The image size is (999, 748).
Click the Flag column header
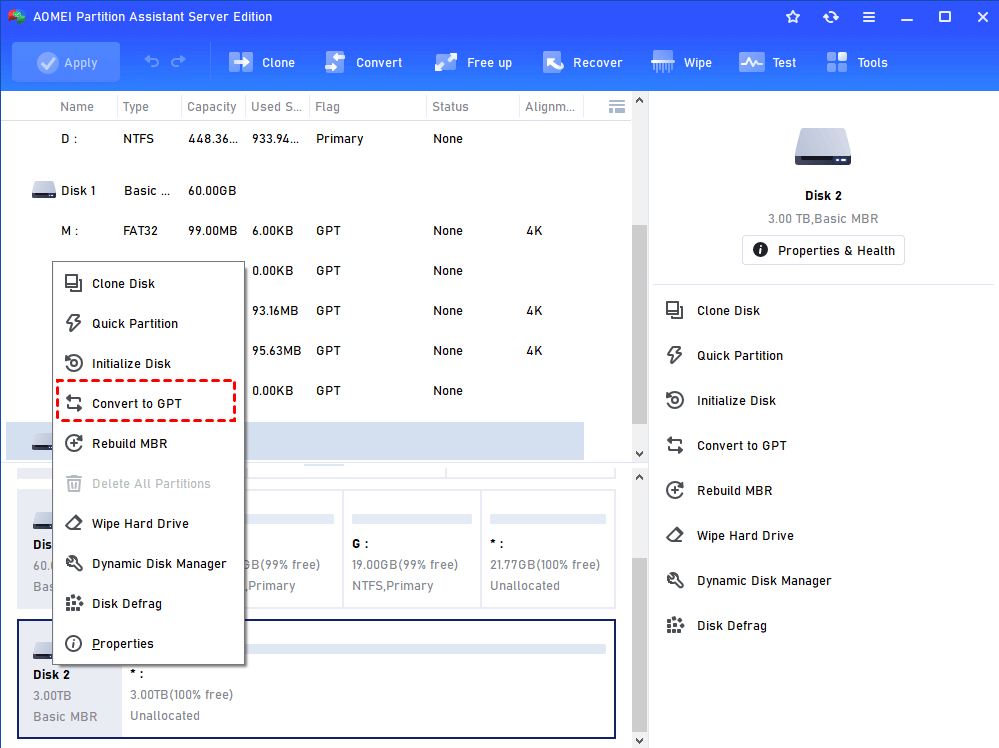(327, 106)
